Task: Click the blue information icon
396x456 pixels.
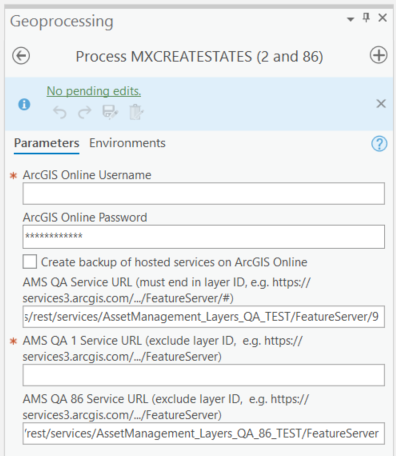Action: (24, 104)
